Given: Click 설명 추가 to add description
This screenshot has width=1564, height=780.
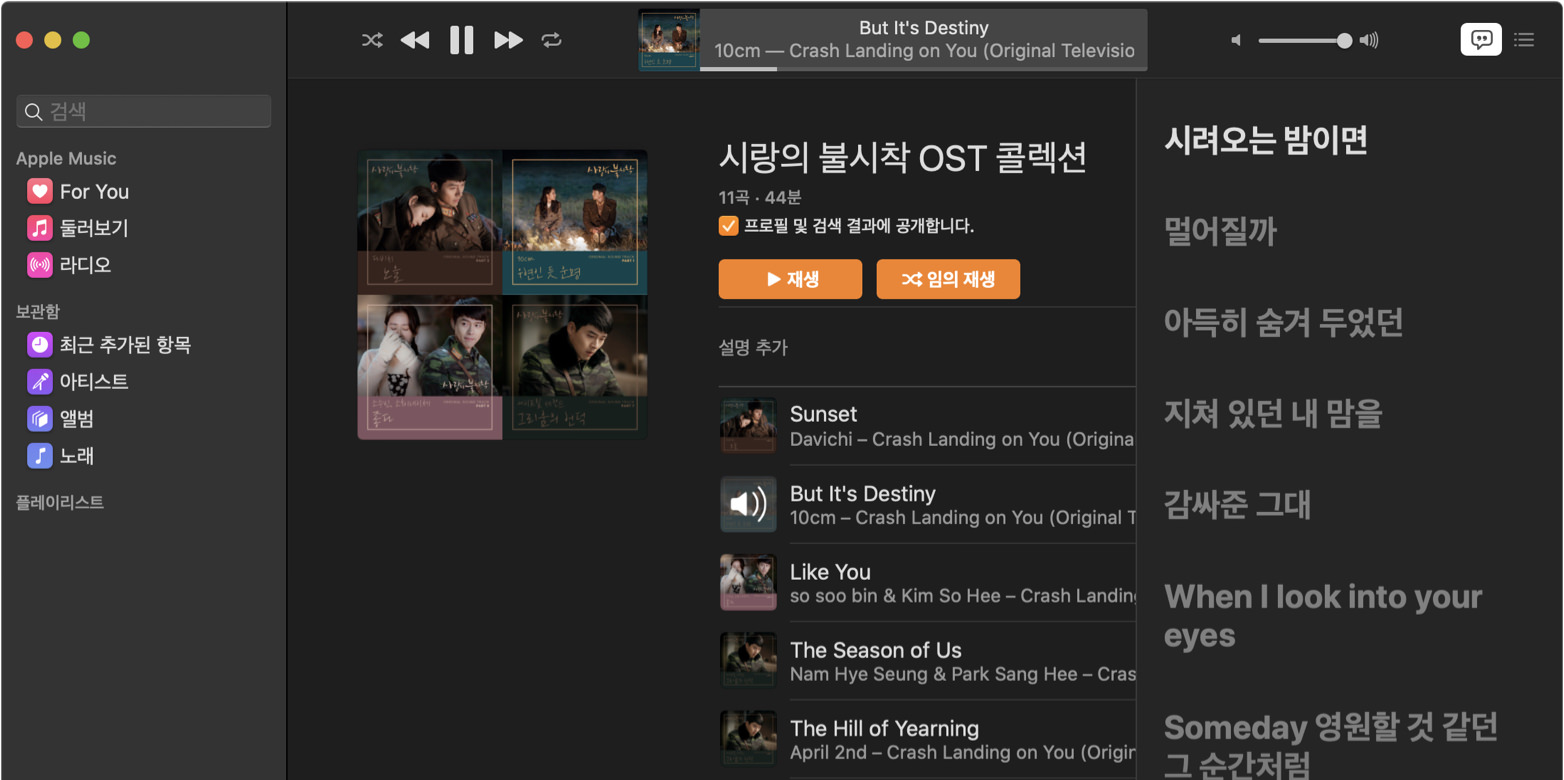Looking at the screenshot, I should point(753,347).
